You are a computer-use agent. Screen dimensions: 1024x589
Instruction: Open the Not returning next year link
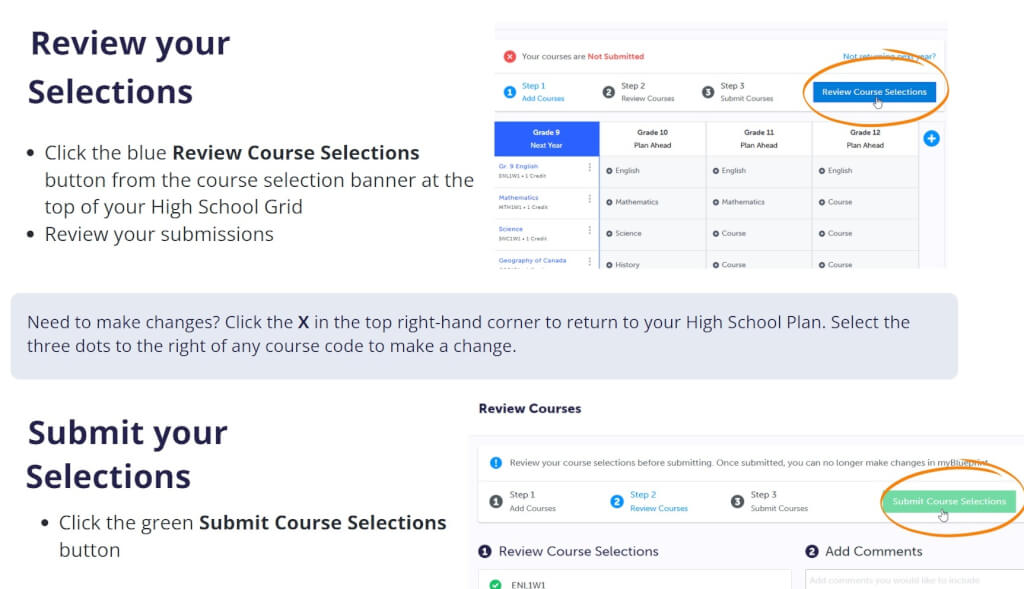[x=889, y=57]
